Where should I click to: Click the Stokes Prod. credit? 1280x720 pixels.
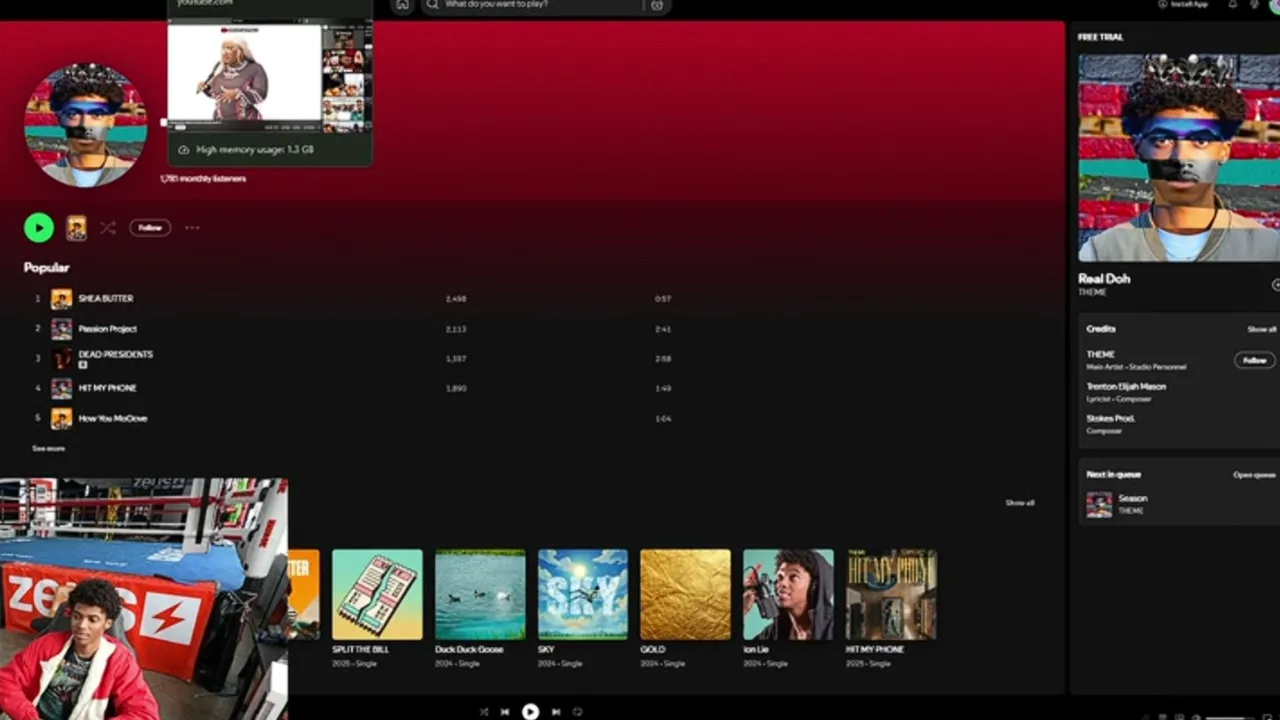click(1110, 418)
